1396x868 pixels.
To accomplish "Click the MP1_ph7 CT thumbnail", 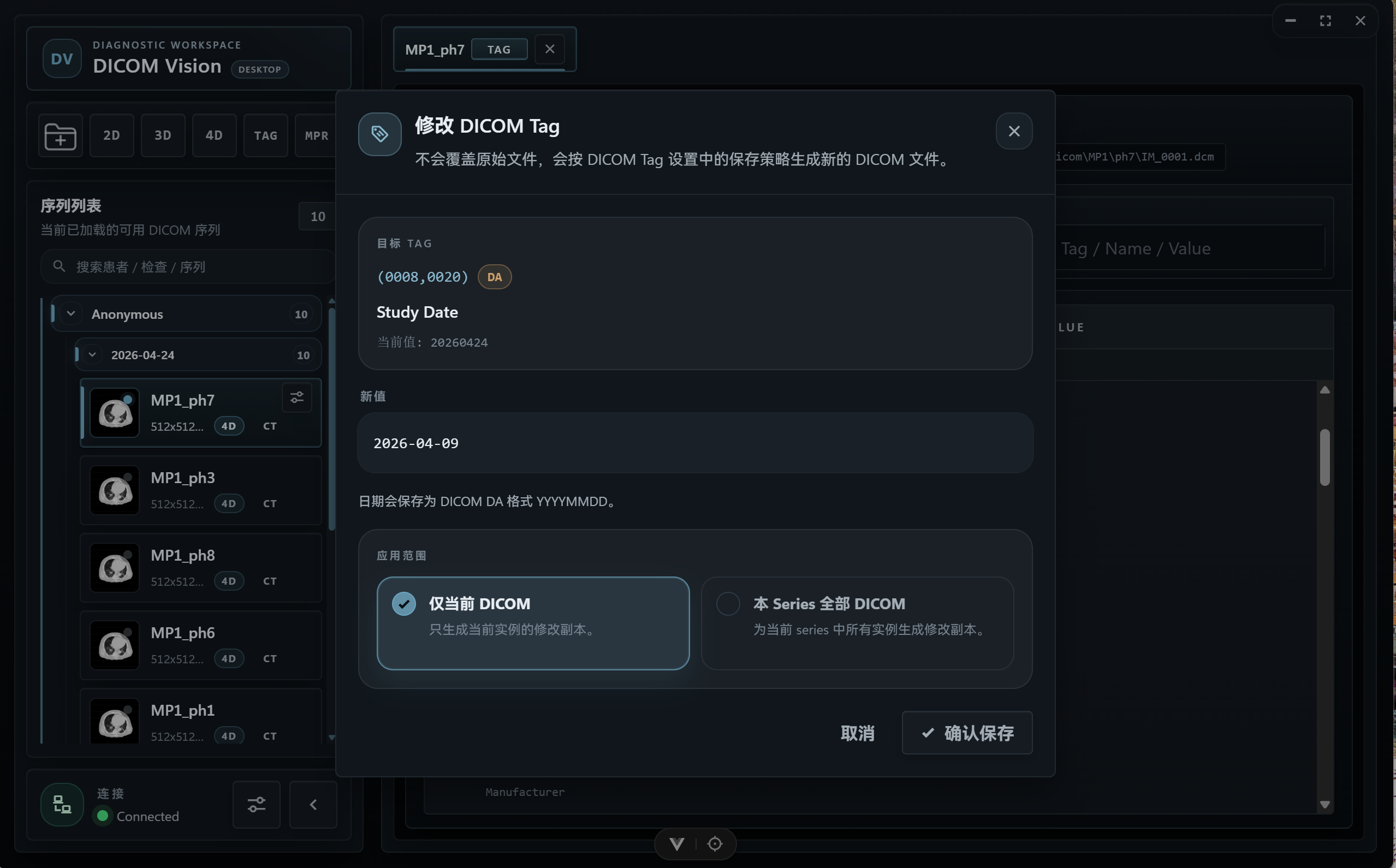I will coord(115,413).
